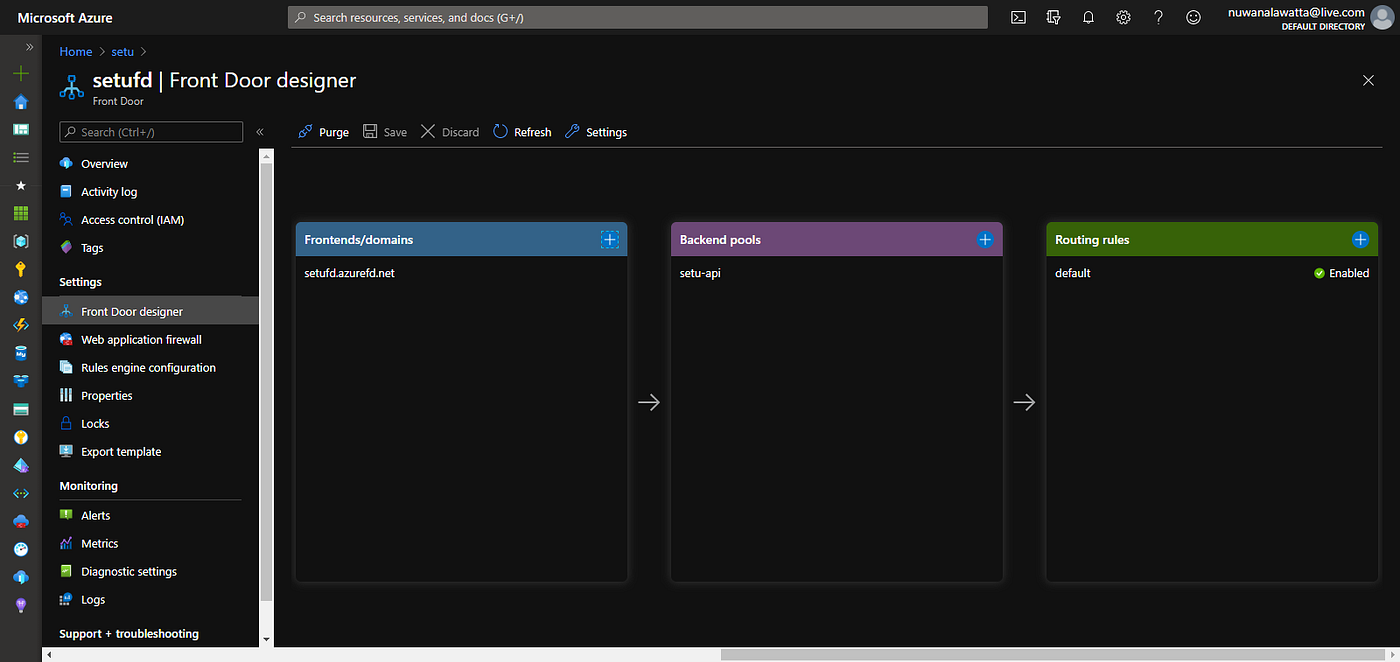Add a new backend pool with plus
Screen dimensions: 1400x662
[x=985, y=239]
